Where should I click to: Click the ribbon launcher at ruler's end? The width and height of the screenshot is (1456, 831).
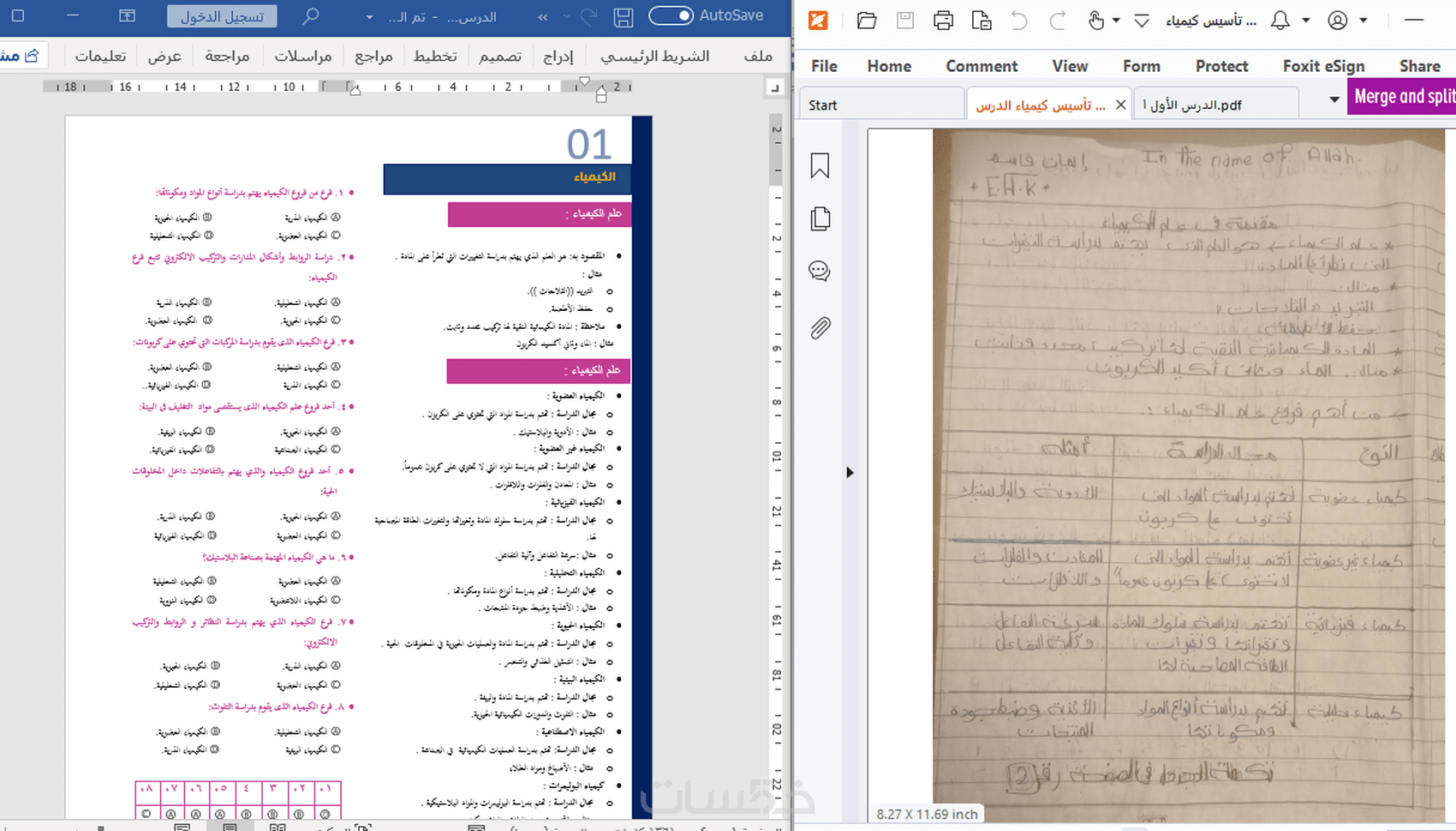tap(775, 88)
